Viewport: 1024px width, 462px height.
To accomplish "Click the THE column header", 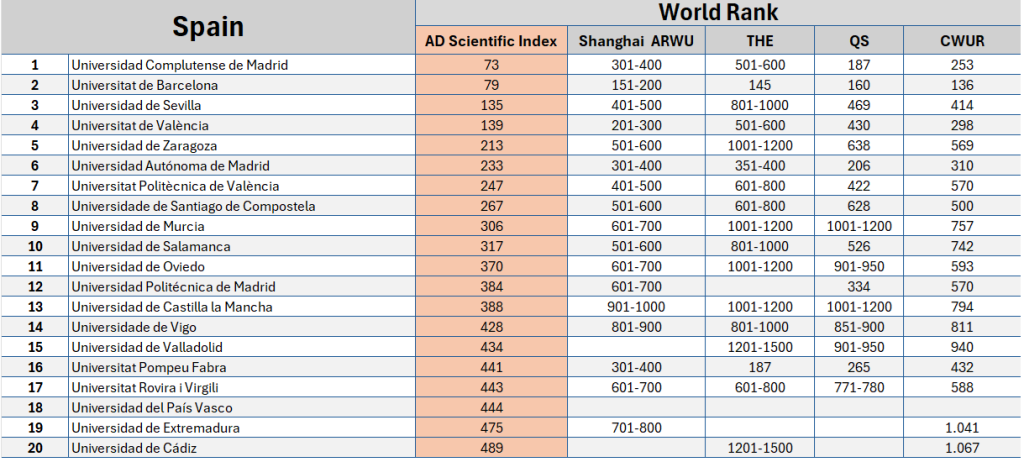I will [760, 41].
